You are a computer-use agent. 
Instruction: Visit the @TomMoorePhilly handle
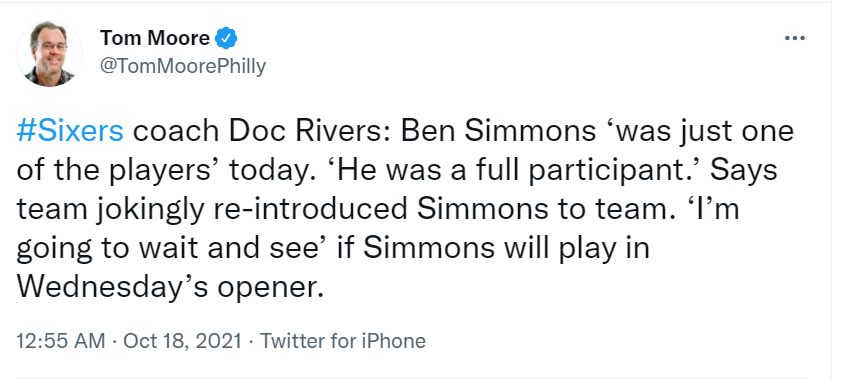pyautogui.click(x=183, y=66)
